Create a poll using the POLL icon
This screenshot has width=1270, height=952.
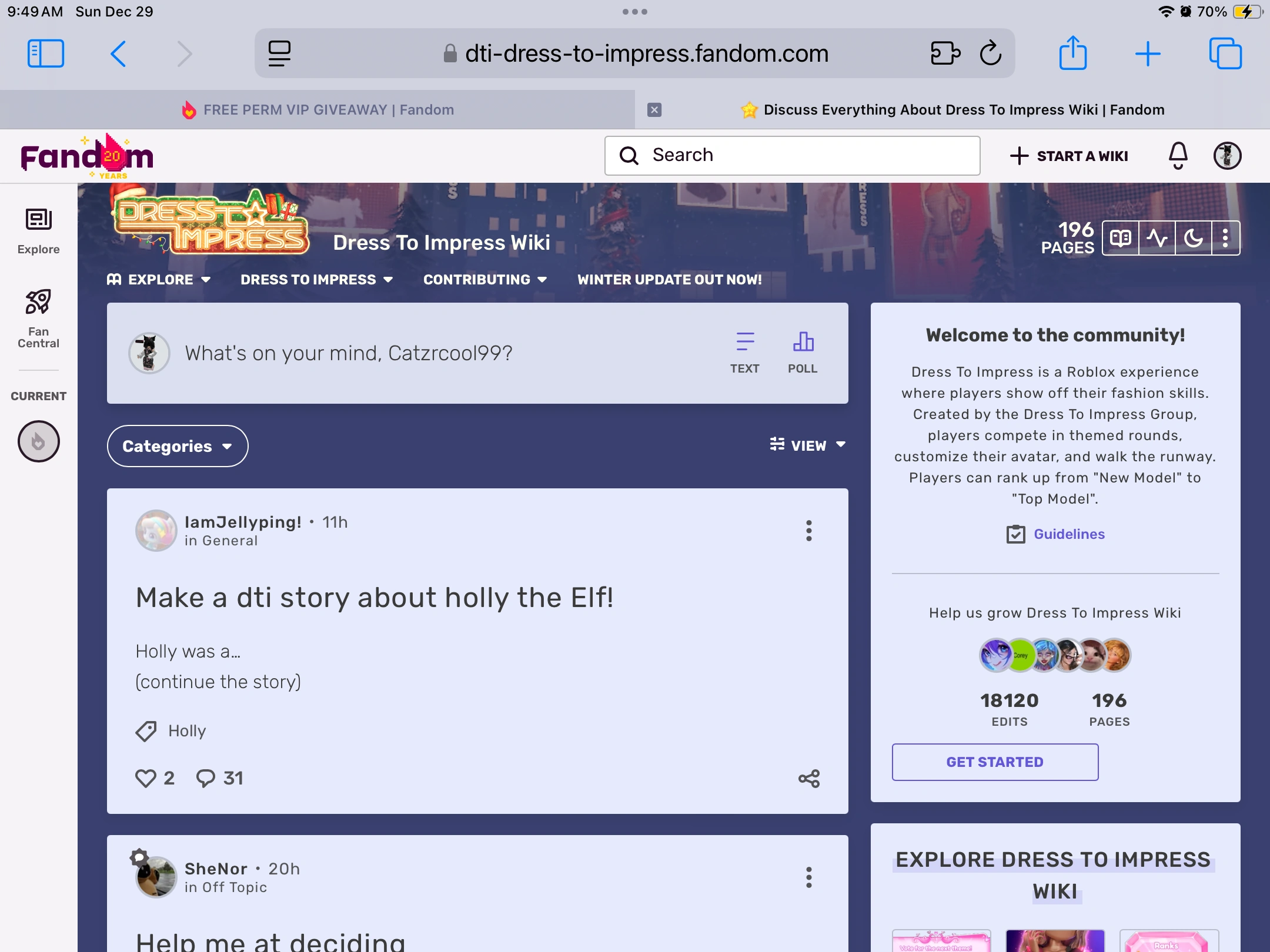803,343
